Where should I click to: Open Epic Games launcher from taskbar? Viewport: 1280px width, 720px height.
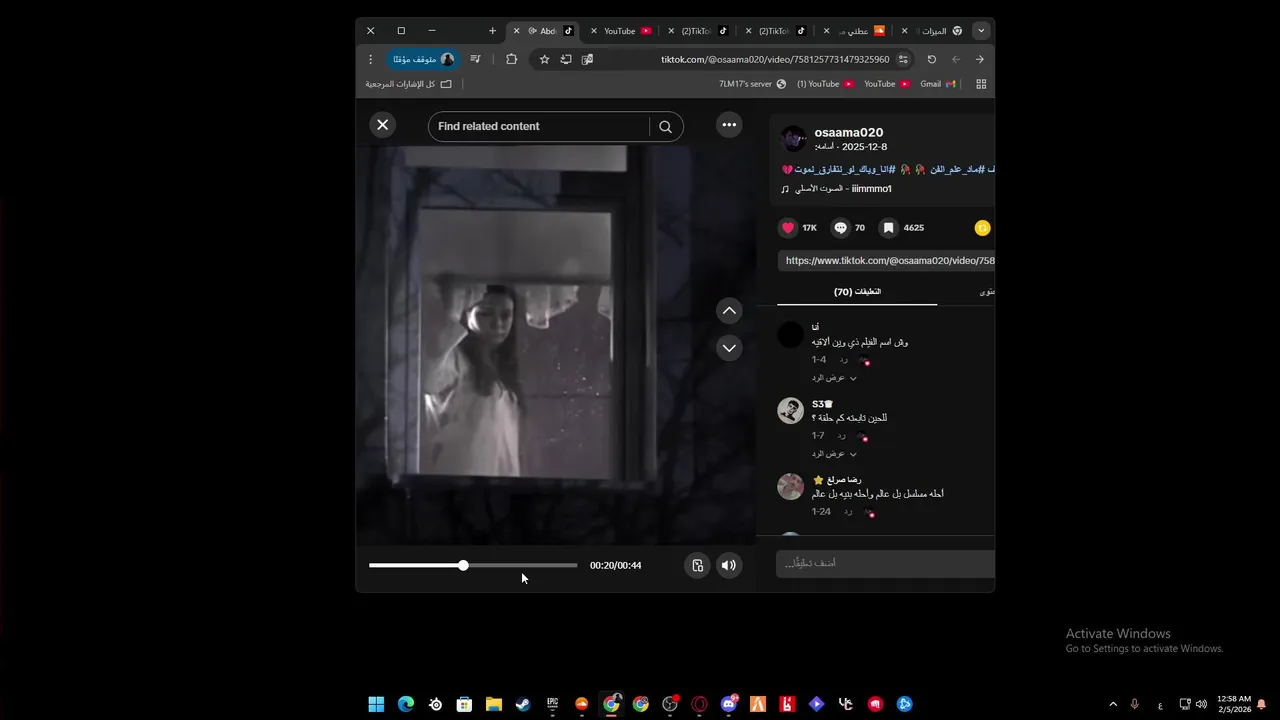tap(552, 704)
